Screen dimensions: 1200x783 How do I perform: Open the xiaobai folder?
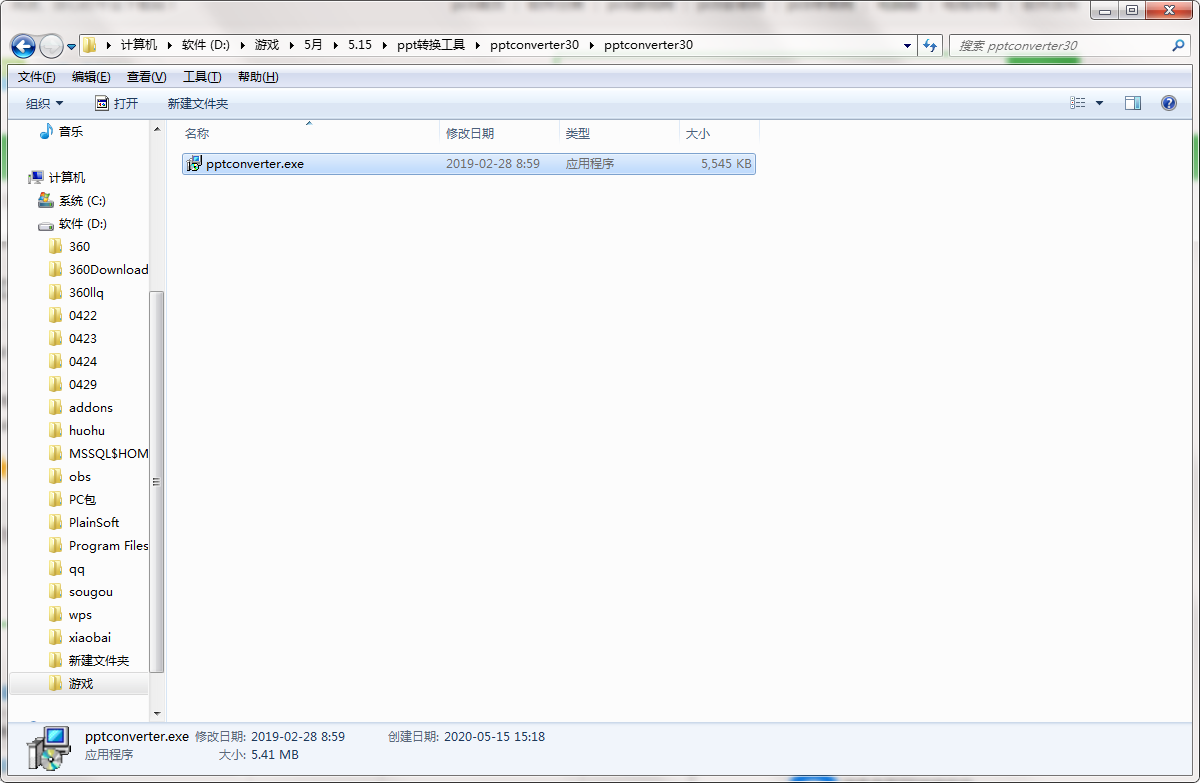(x=89, y=637)
